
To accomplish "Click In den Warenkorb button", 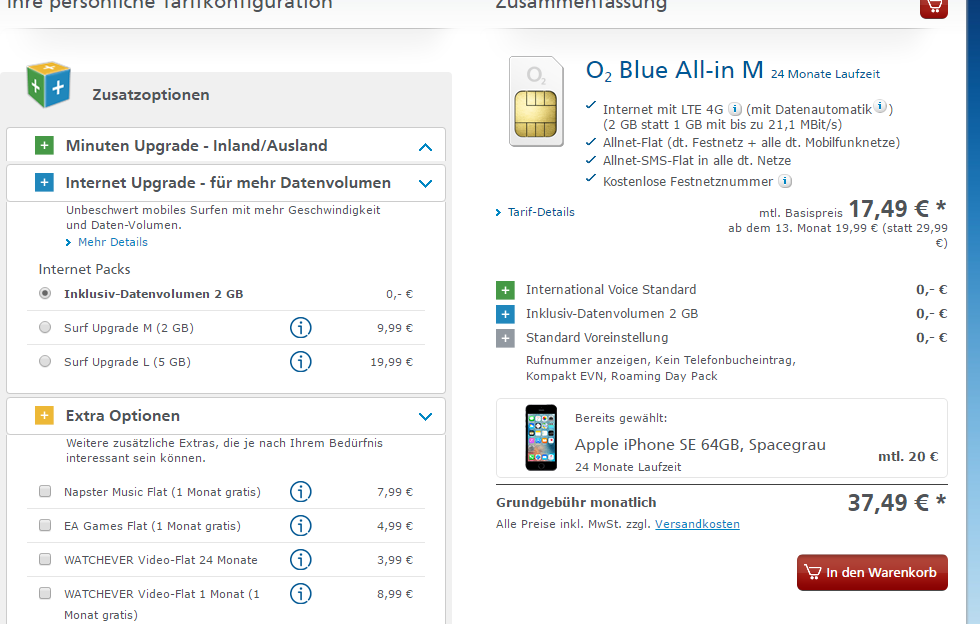I will (872, 572).
